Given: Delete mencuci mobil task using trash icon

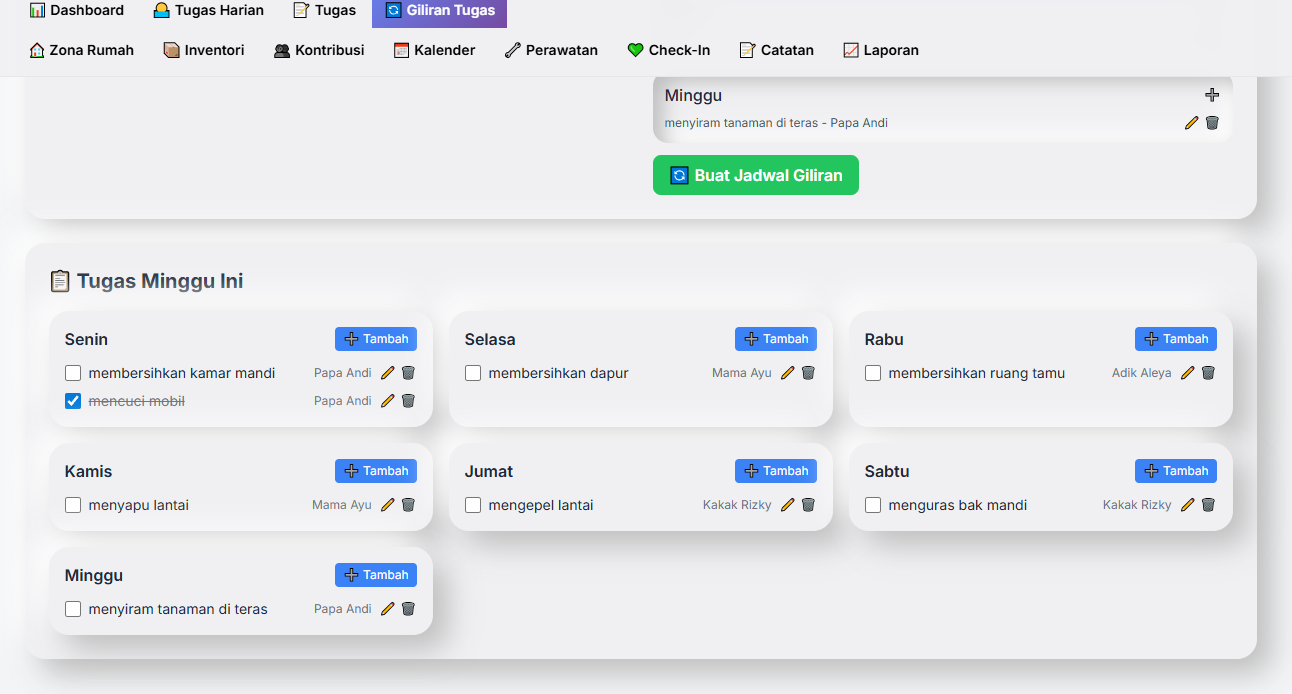Looking at the screenshot, I should (x=408, y=401).
